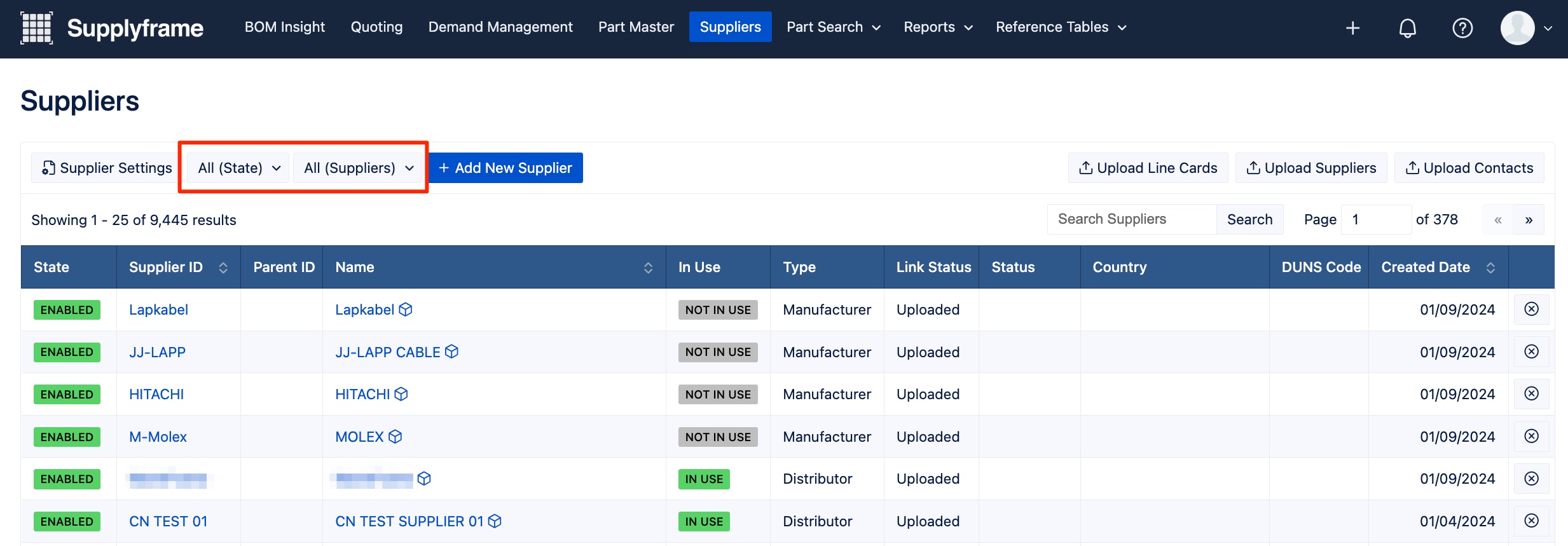Go to the BOM Insight tab
The width and height of the screenshot is (1568, 546).
pos(284,27)
